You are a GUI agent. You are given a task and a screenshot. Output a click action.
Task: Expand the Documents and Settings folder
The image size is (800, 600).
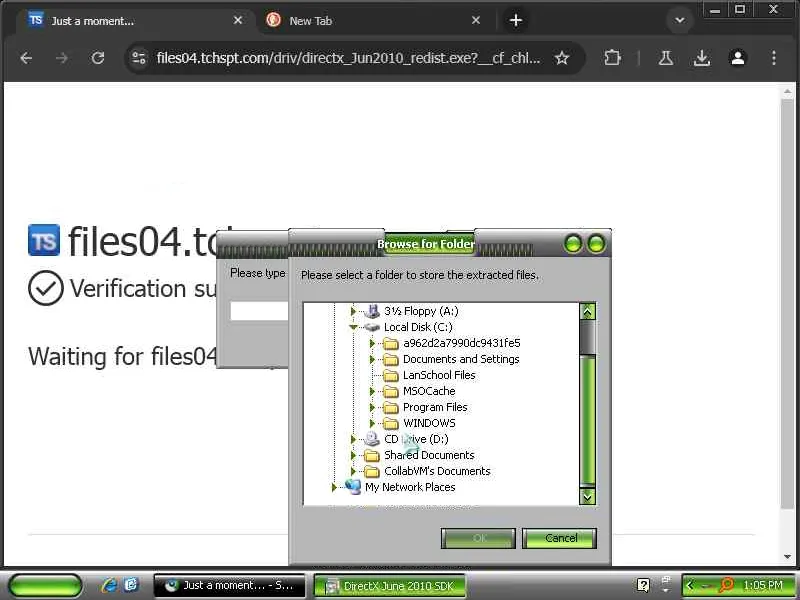(x=372, y=359)
